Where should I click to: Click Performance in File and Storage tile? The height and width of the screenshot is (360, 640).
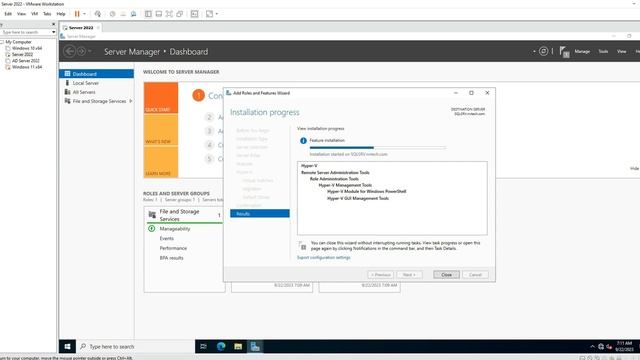click(173, 248)
